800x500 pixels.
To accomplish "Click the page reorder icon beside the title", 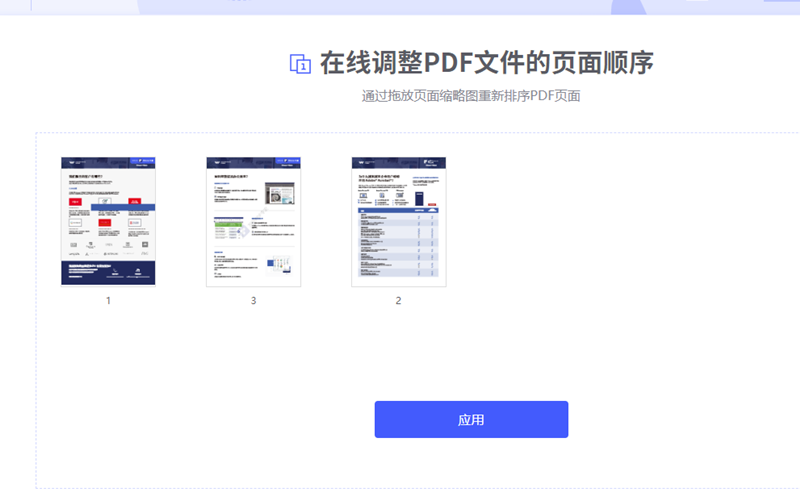I will coord(300,64).
